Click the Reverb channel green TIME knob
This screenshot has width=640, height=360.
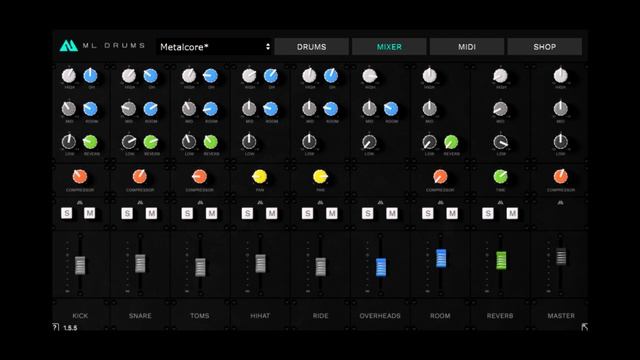(500, 176)
